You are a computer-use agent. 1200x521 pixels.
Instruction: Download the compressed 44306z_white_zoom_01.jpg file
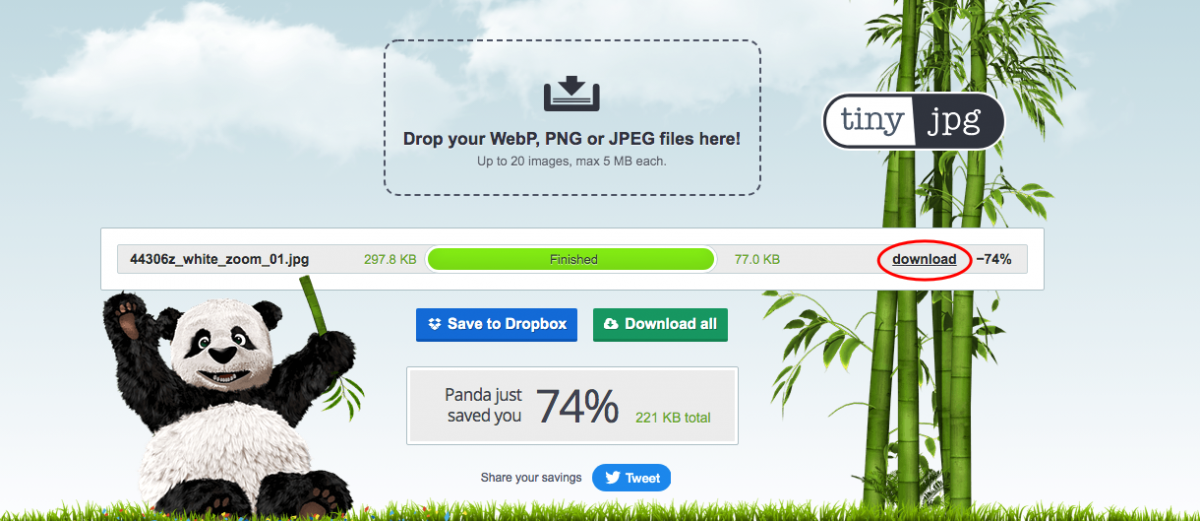924,259
